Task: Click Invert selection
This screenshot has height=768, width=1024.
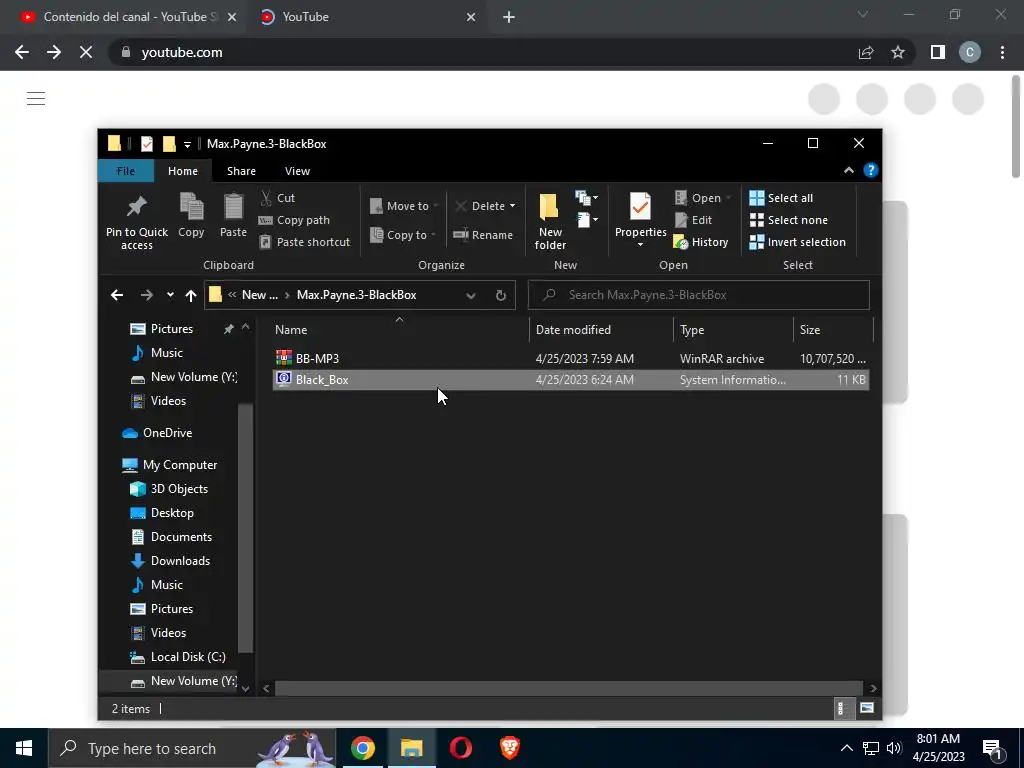Action: [797, 242]
